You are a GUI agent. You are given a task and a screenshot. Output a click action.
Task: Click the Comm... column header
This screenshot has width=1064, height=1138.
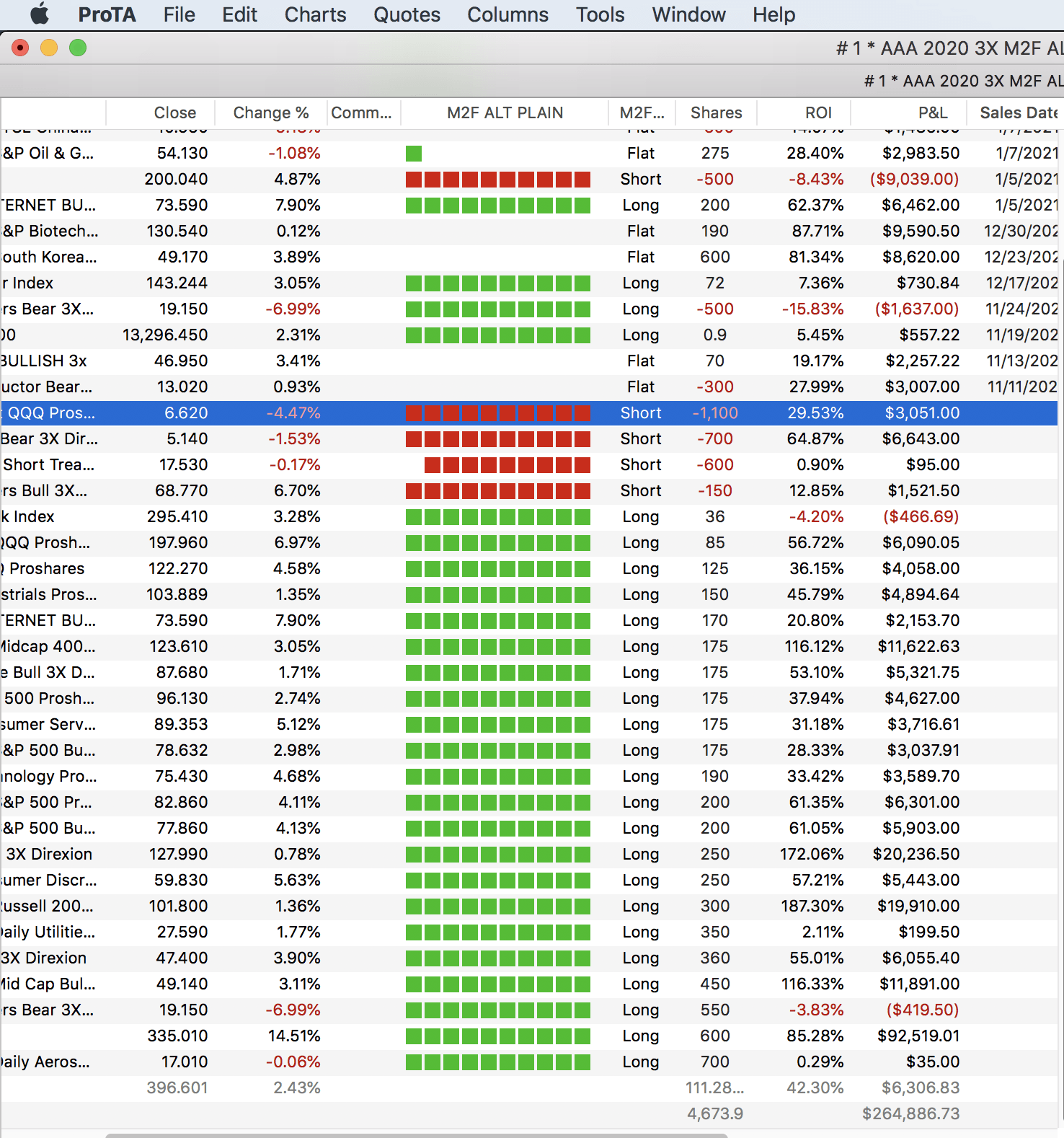coord(363,113)
